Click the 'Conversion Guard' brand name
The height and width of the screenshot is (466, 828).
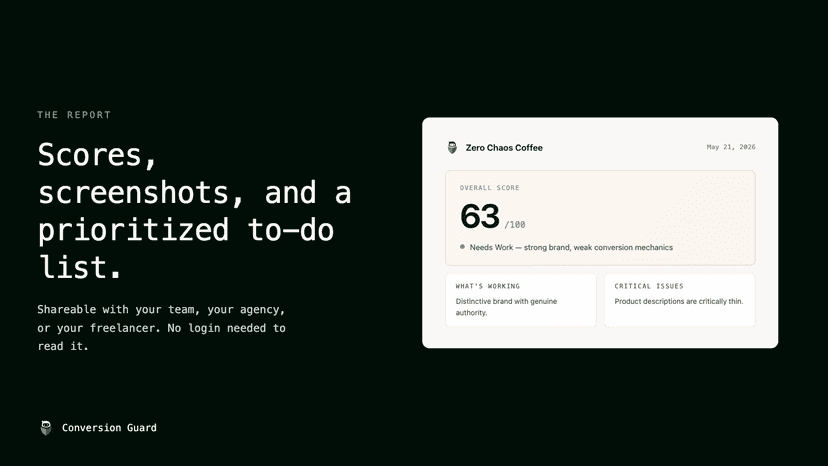109,427
